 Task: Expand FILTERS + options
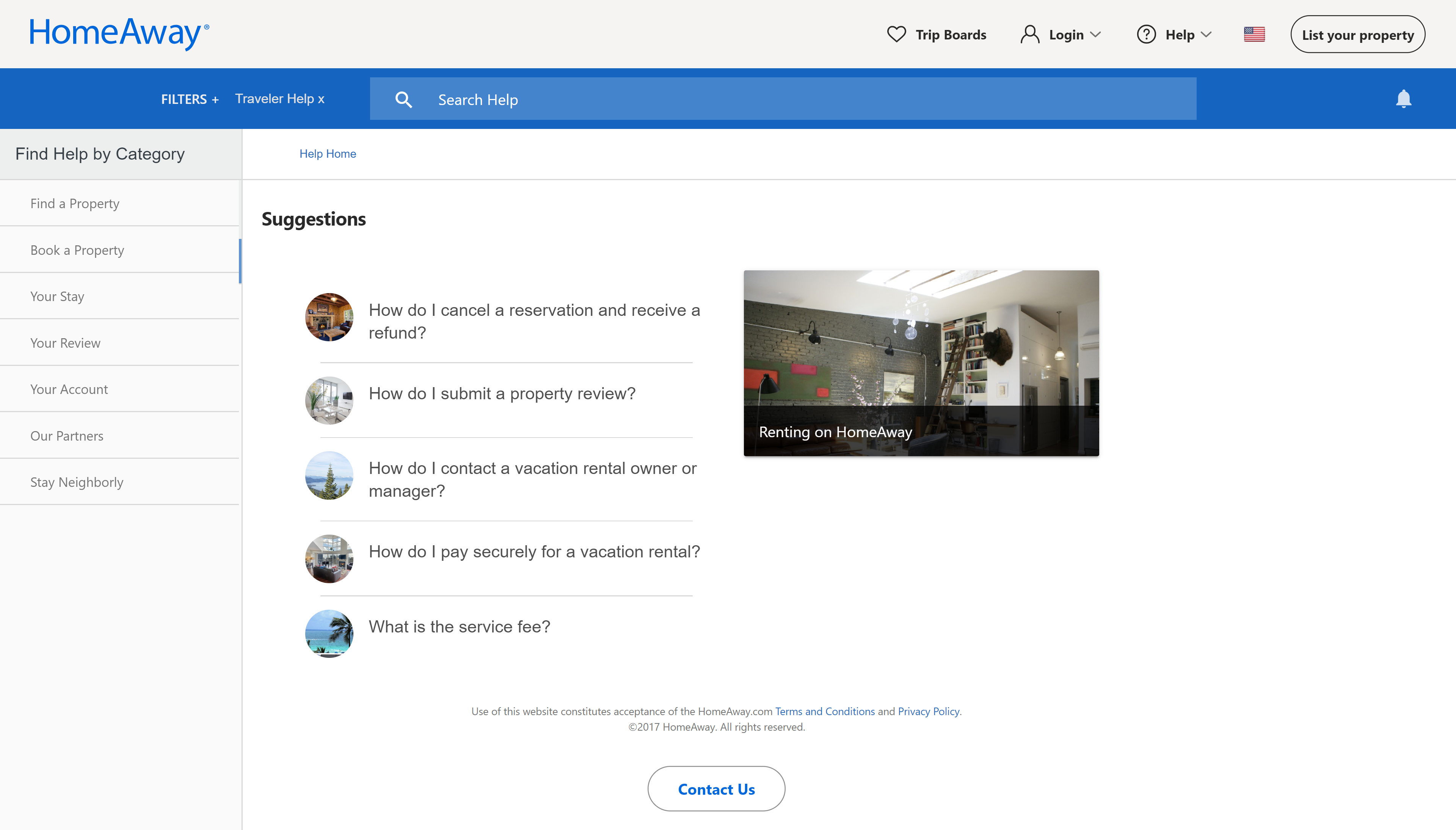190,99
